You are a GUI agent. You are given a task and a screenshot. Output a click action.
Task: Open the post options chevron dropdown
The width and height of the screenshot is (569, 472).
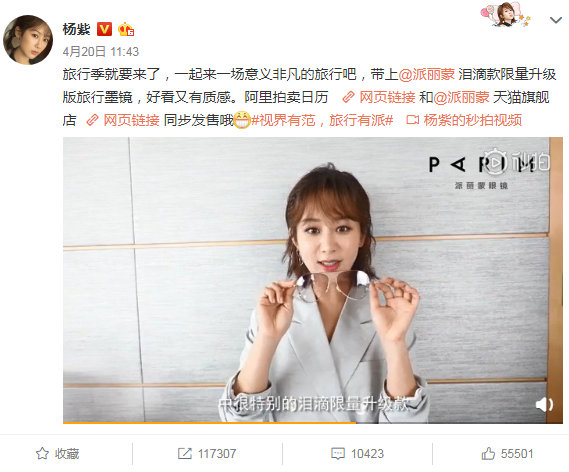pos(556,20)
